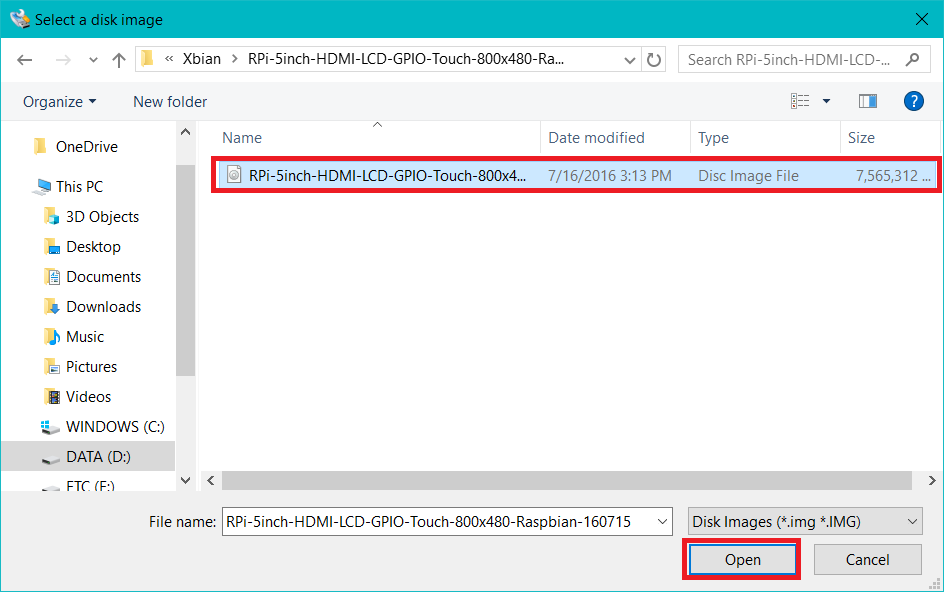Viewport: 944px width, 592px height.
Task: Open the Videos folder in sidebar
Action: coord(88,397)
